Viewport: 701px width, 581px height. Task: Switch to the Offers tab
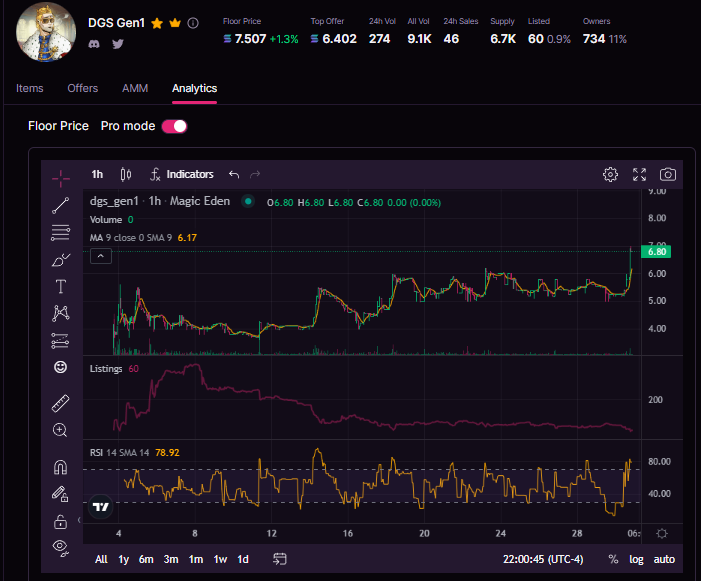[83, 88]
